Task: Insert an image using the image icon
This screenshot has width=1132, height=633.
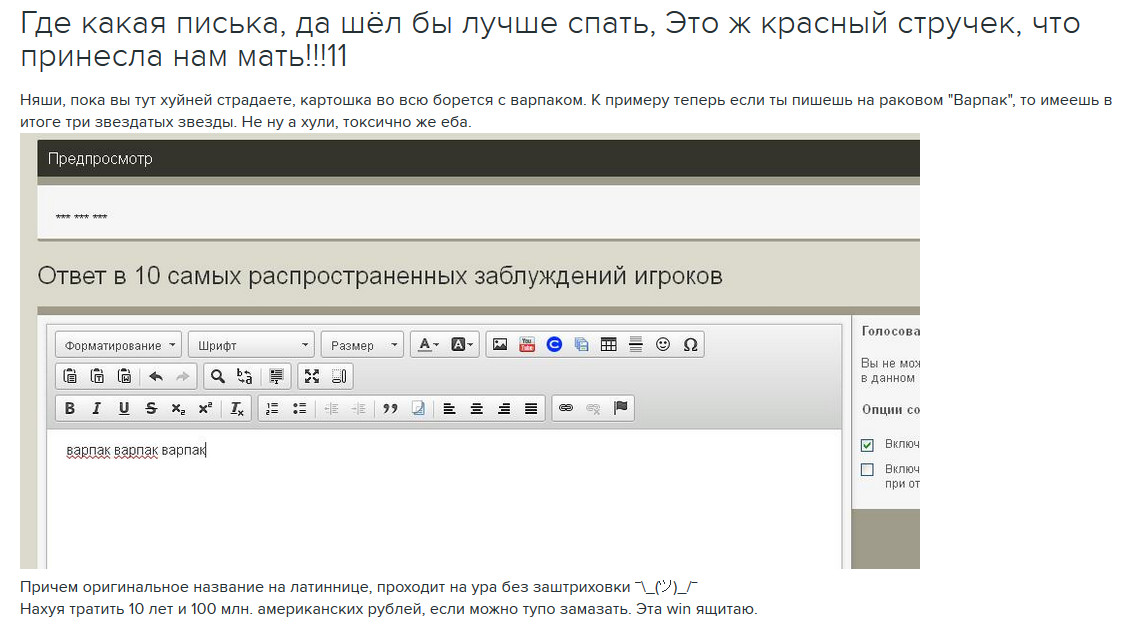Action: pyautogui.click(x=500, y=344)
